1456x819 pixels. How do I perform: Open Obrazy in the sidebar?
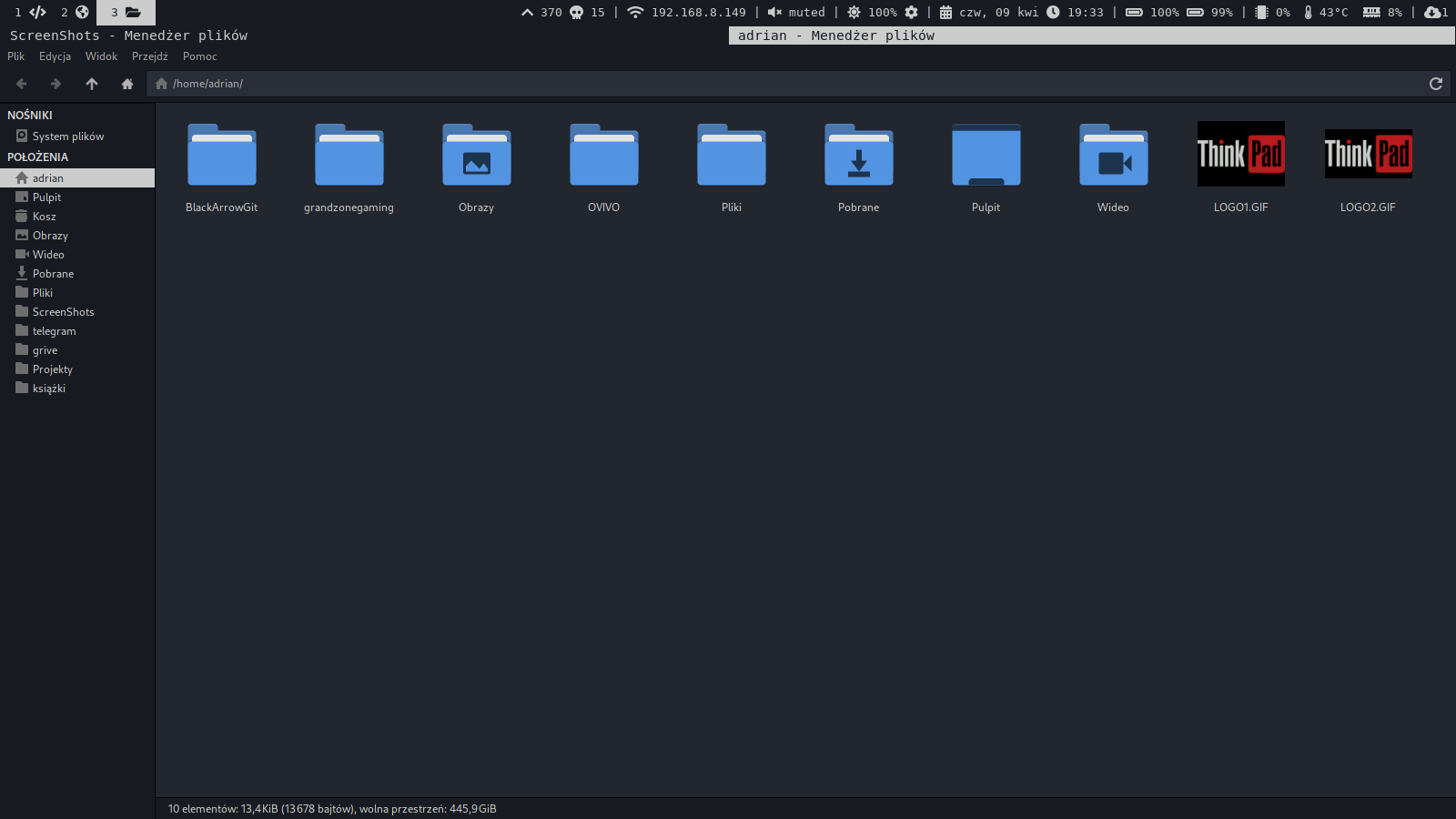click(77, 236)
